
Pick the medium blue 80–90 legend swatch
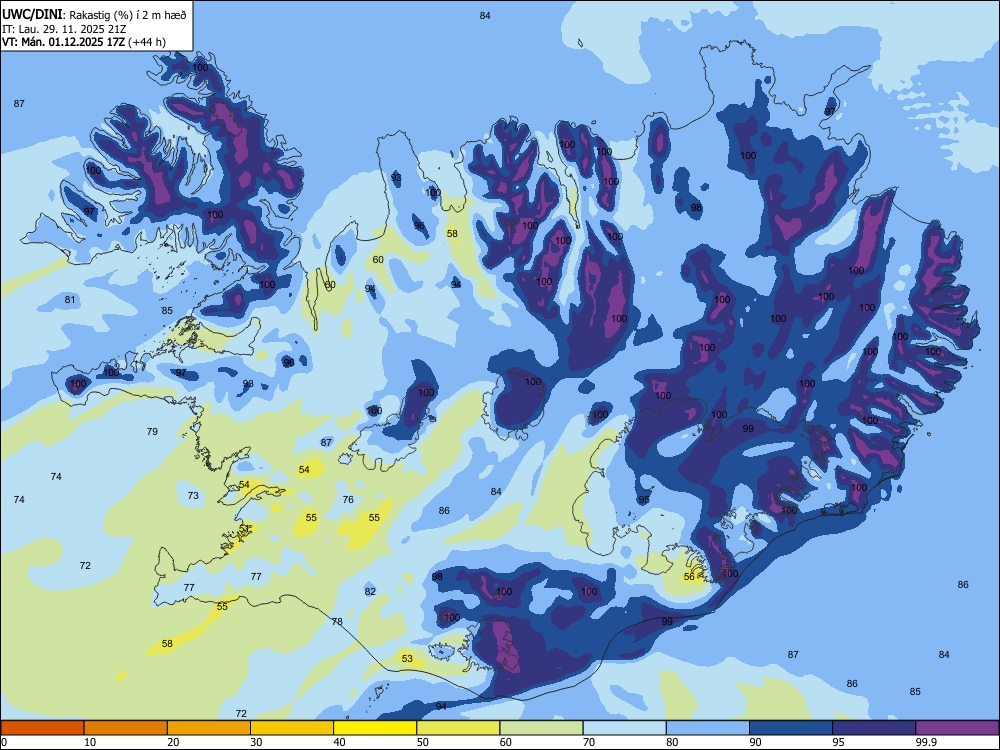(x=707, y=728)
